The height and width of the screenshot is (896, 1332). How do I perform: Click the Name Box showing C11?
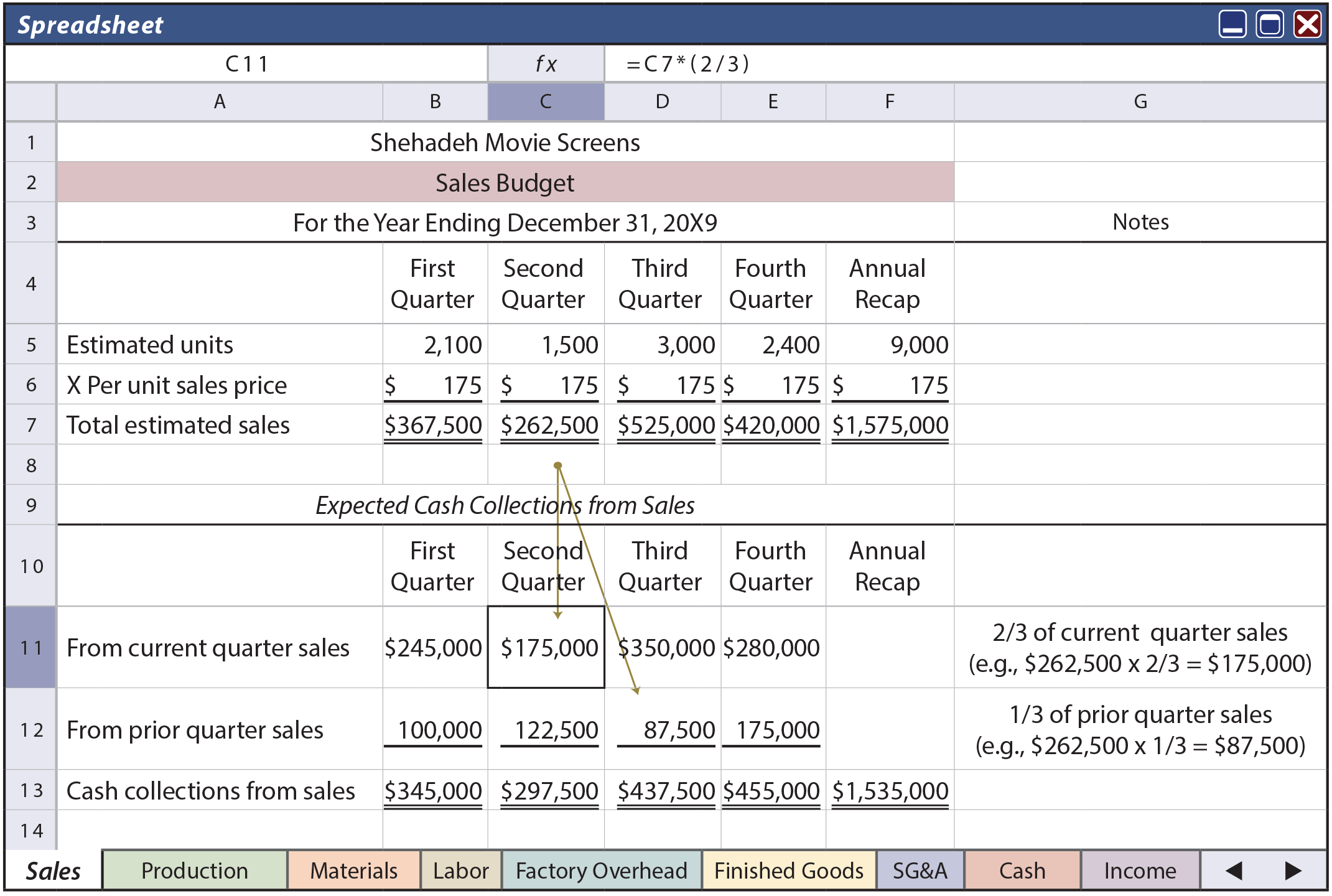(246, 63)
